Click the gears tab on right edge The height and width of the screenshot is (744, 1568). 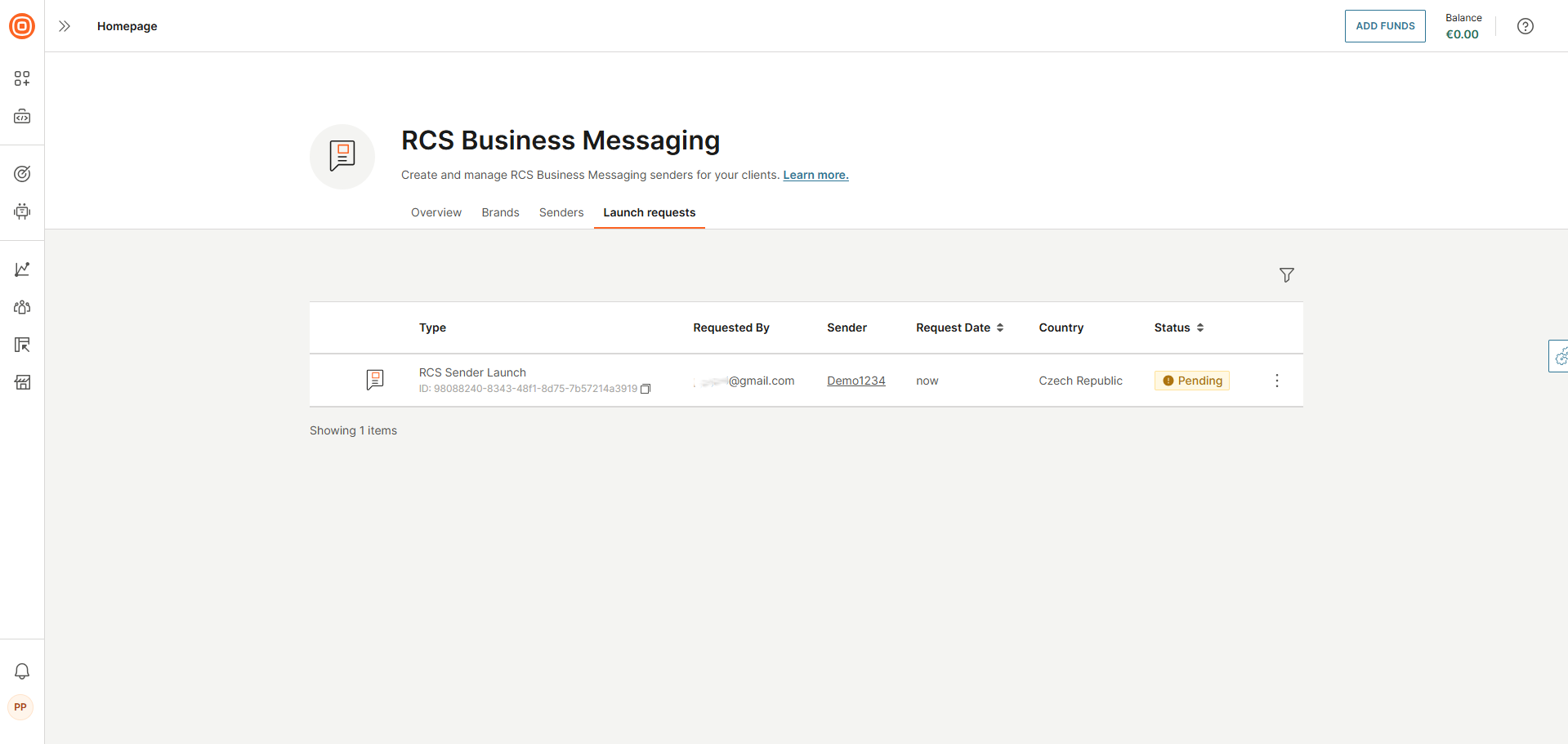[x=1561, y=355]
